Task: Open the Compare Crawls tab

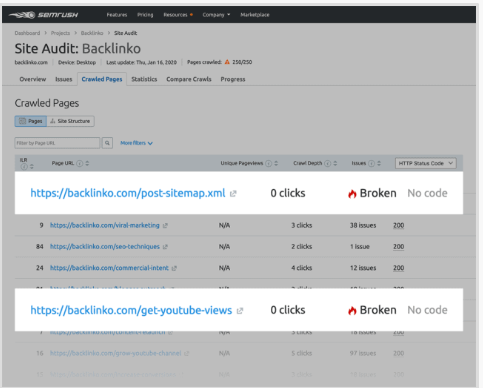Action: [189, 79]
